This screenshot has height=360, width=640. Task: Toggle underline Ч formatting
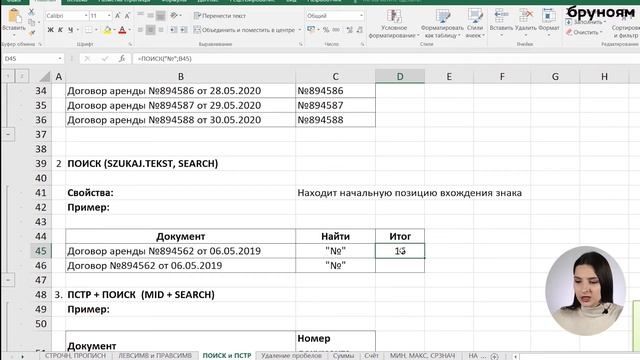tap(70, 30)
